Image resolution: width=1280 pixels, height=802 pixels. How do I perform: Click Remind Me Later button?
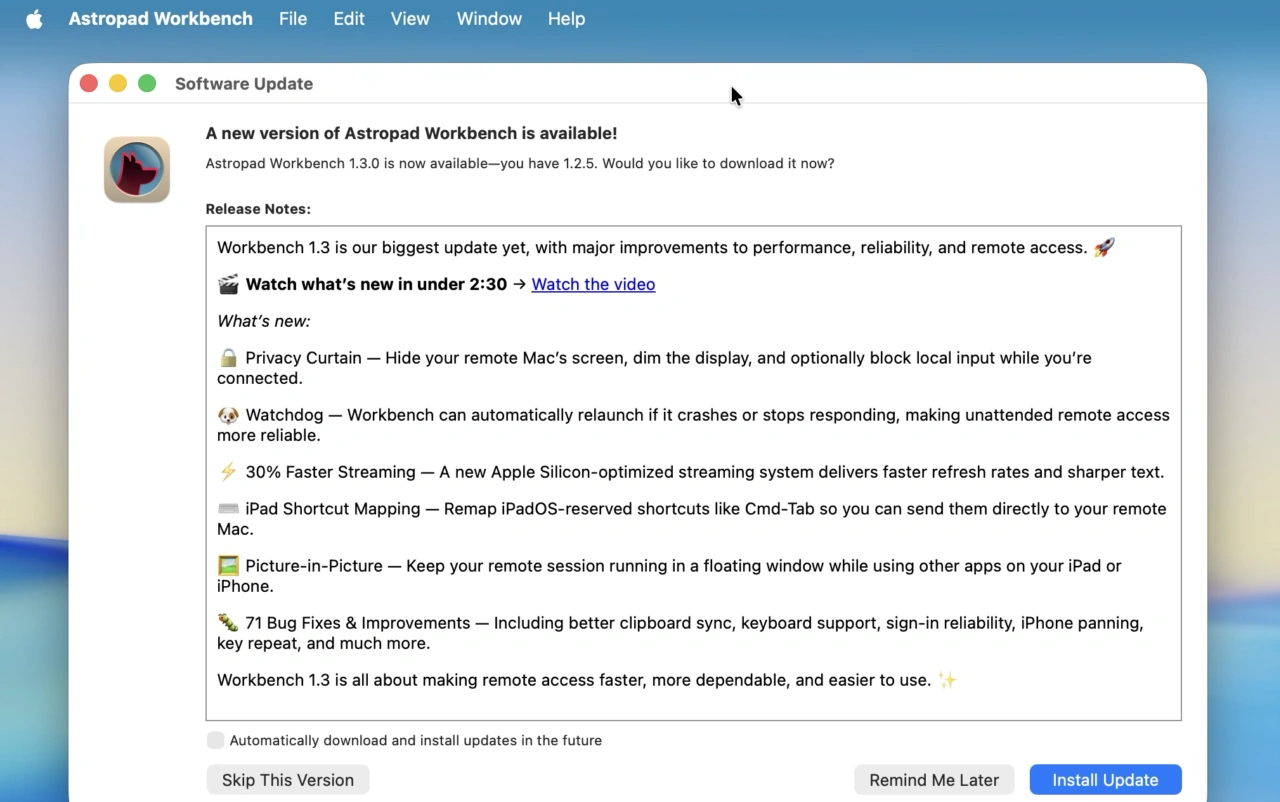[934, 780]
